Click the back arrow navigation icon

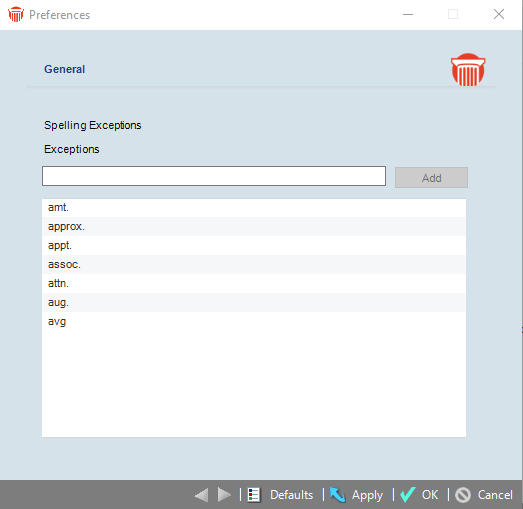201,495
